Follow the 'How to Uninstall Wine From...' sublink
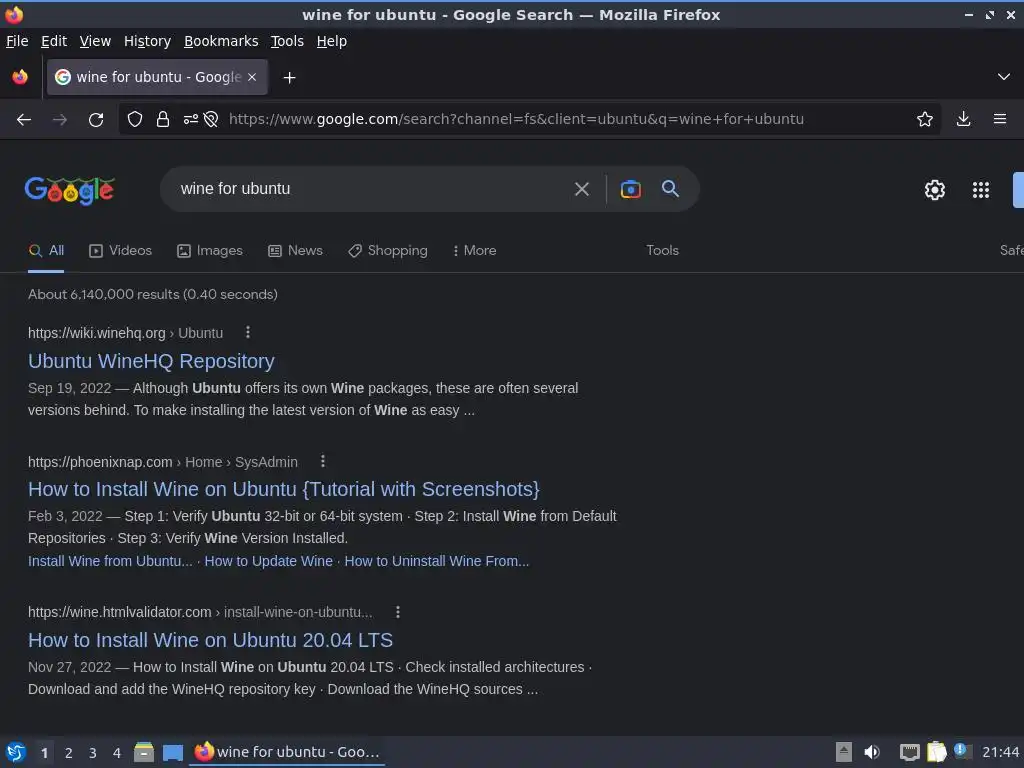This screenshot has width=1024, height=768. coord(437,561)
